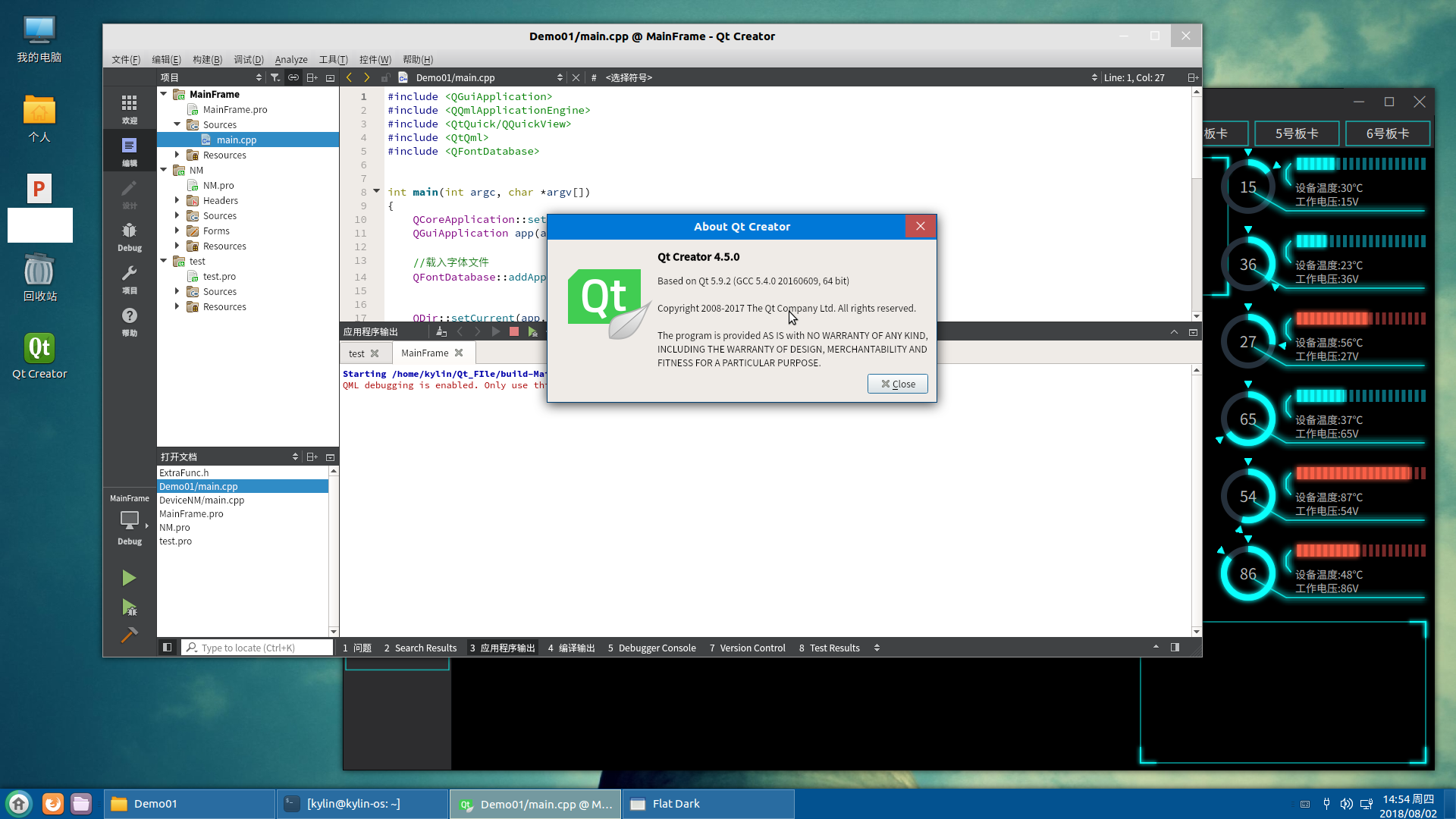Screen dimensions: 1456x819
Task: Close the test output tab
Action: click(x=375, y=353)
